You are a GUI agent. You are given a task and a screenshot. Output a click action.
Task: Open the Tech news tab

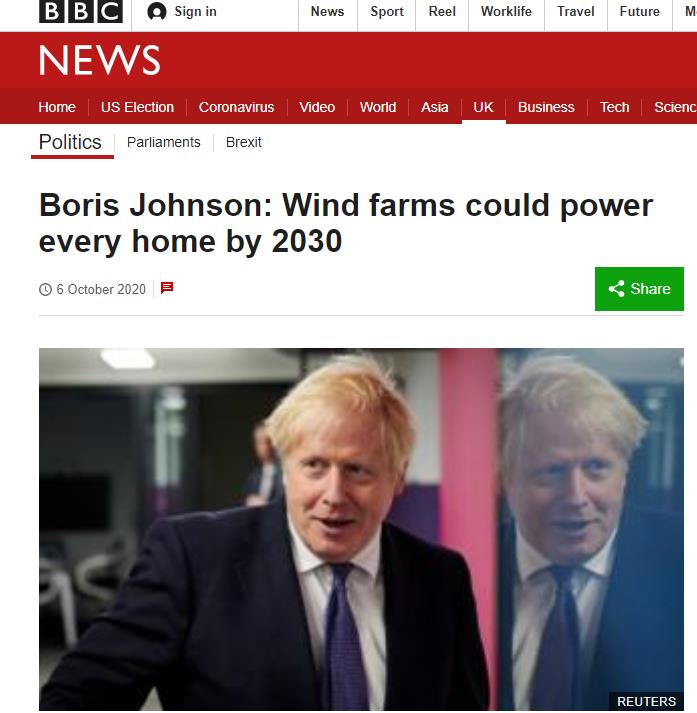pos(614,107)
